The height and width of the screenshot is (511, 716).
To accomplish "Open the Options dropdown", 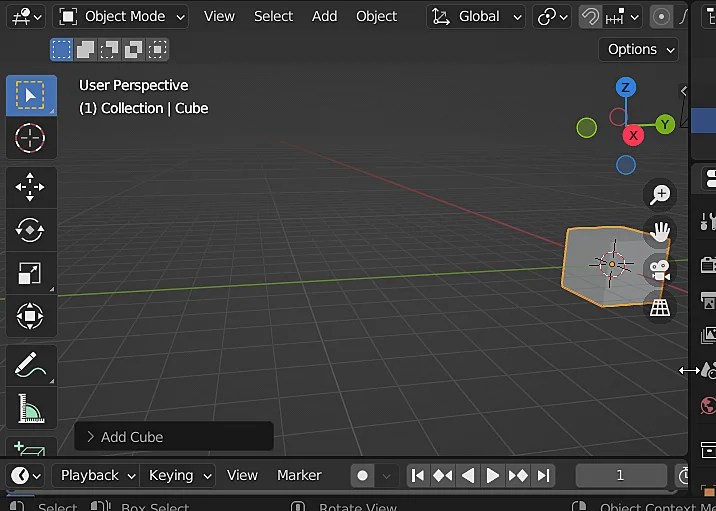I will click(638, 49).
